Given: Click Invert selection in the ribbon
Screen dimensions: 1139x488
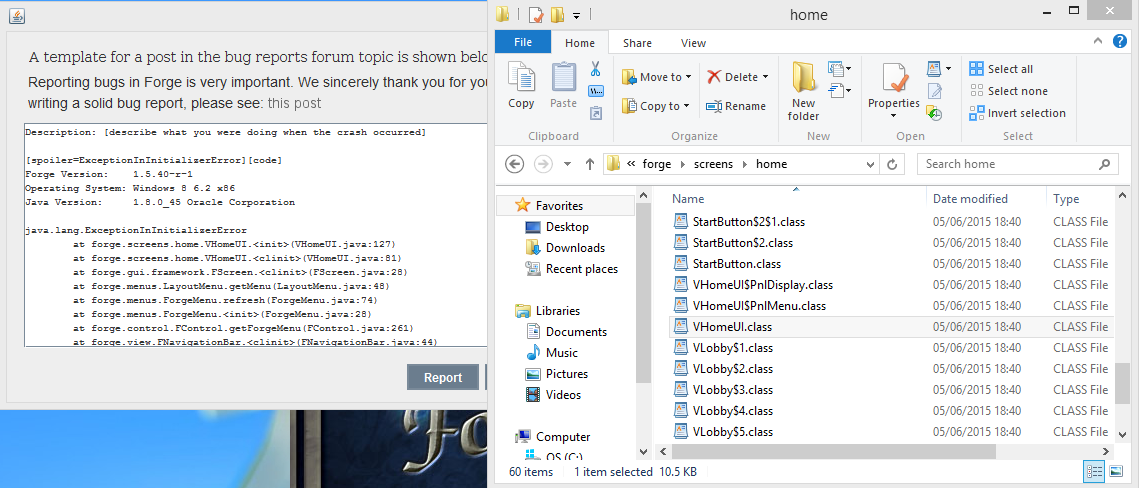Looking at the screenshot, I should 1017,113.
